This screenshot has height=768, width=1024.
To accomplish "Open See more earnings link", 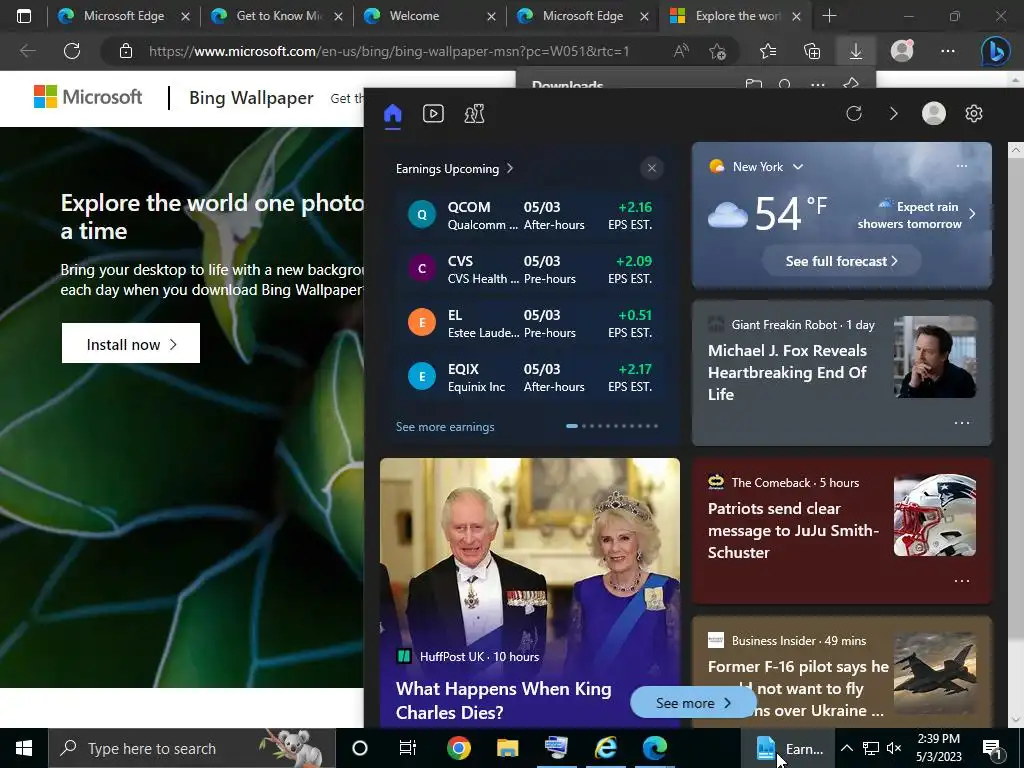I will click(x=445, y=427).
